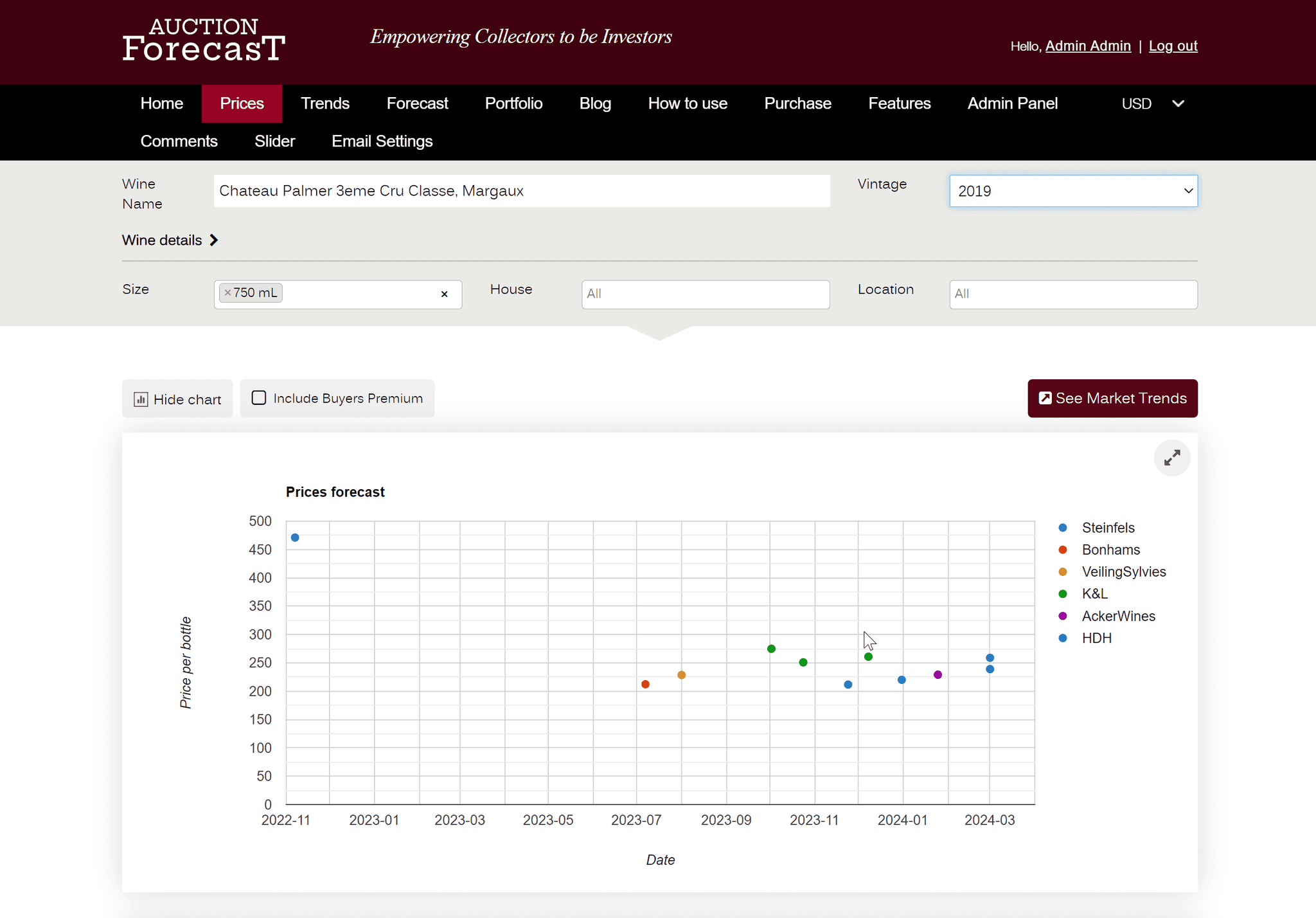
Task: Expand Wine details section
Action: (x=170, y=240)
